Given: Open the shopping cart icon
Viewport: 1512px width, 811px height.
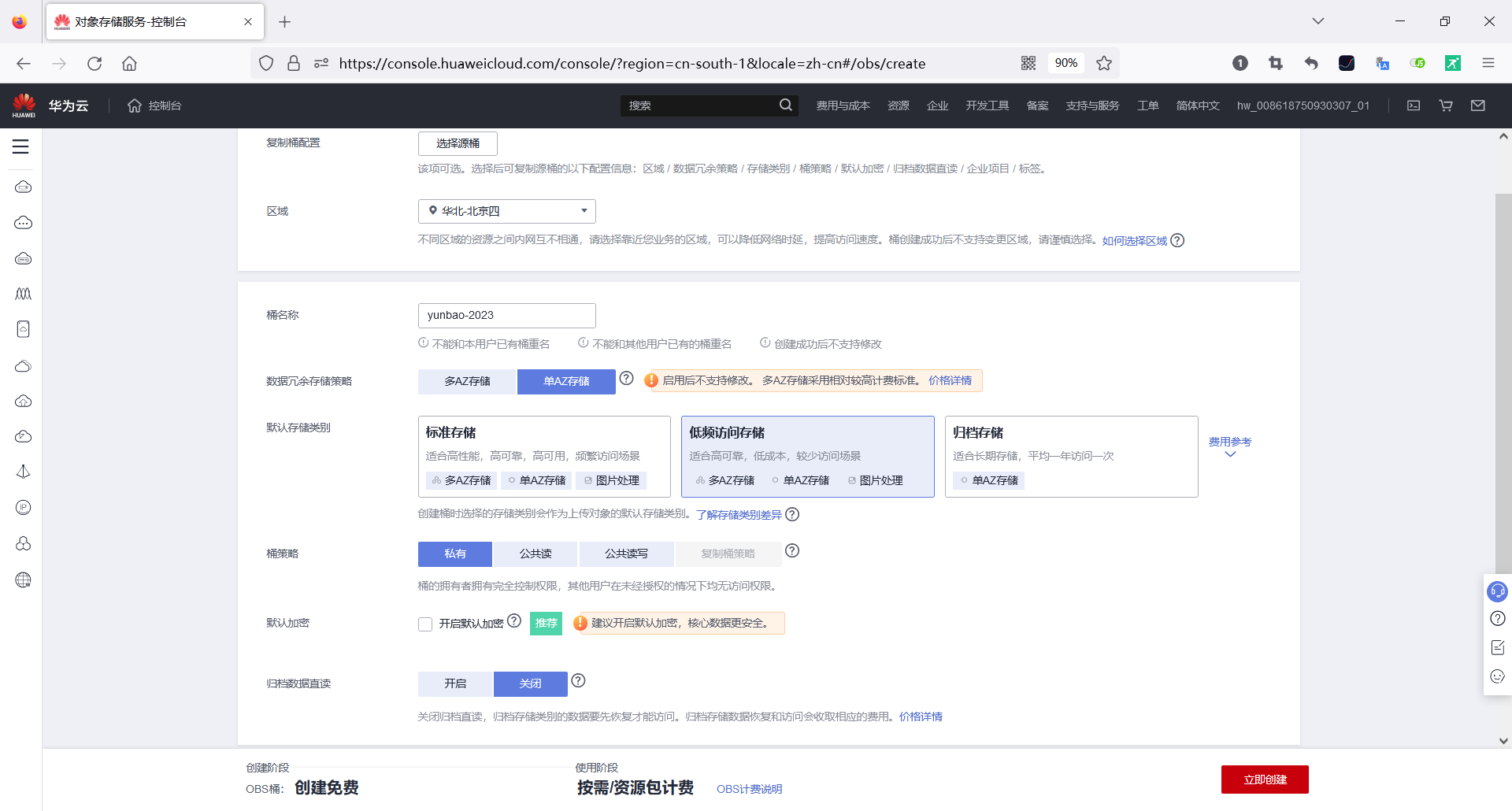Looking at the screenshot, I should pos(1446,106).
